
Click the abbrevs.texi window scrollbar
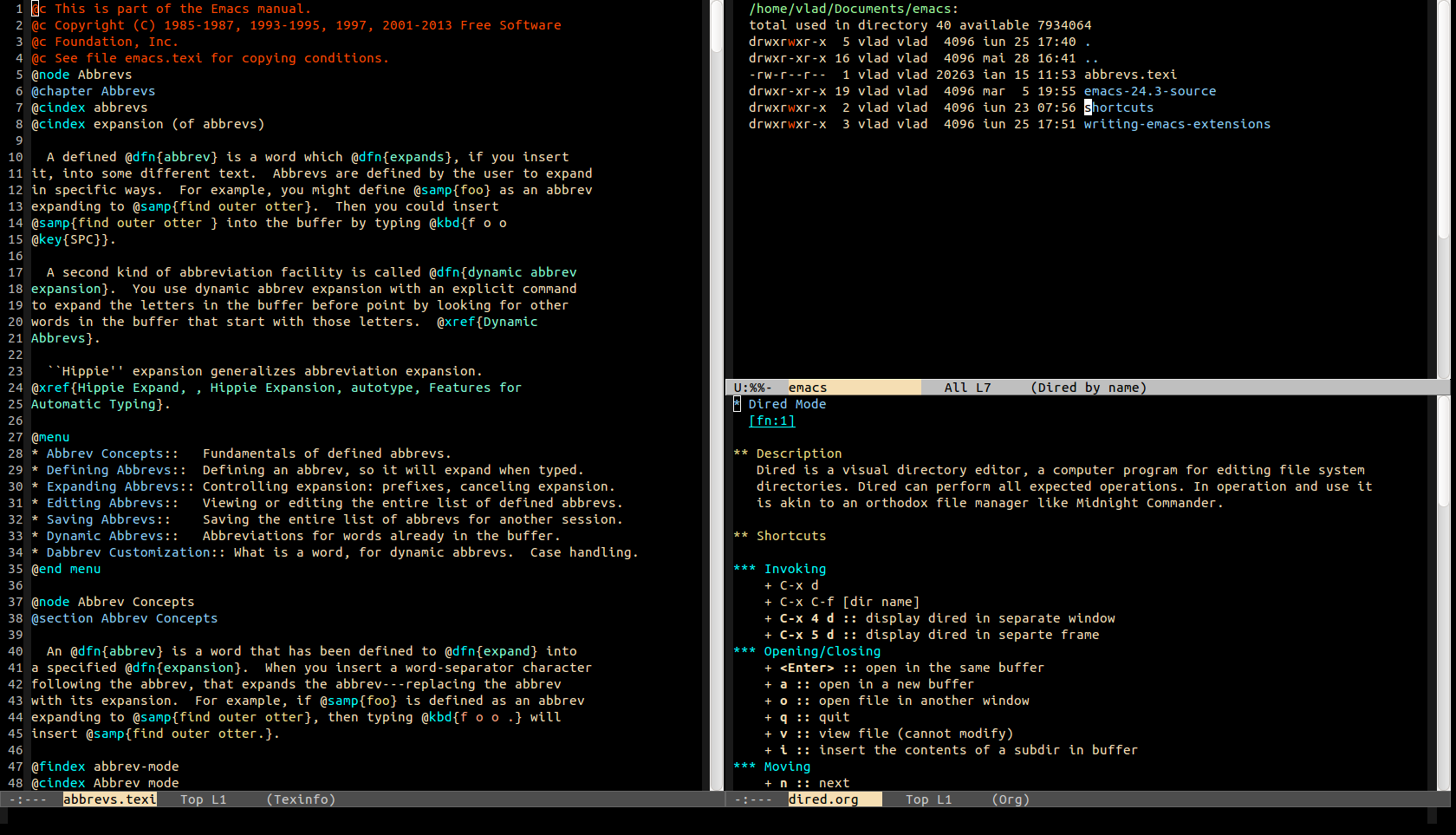coord(717,395)
